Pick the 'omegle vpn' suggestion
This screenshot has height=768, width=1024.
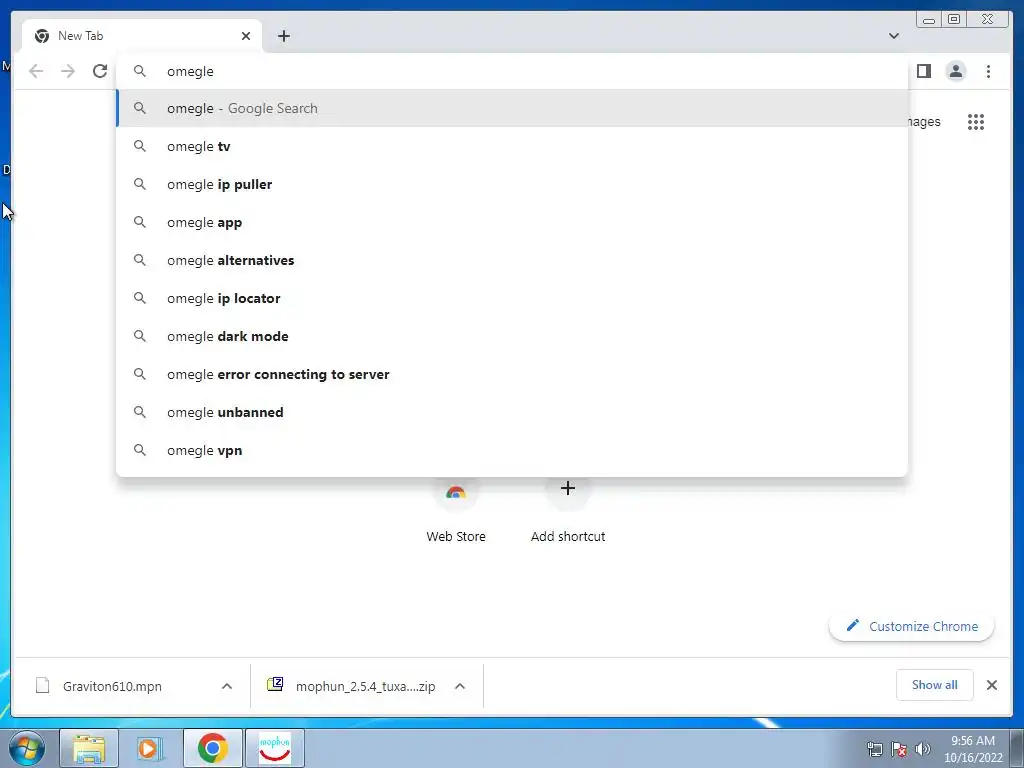pyautogui.click(x=512, y=450)
